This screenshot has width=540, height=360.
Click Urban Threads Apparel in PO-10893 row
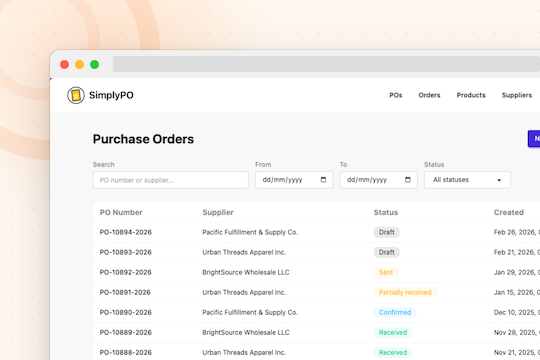tap(244, 252)
